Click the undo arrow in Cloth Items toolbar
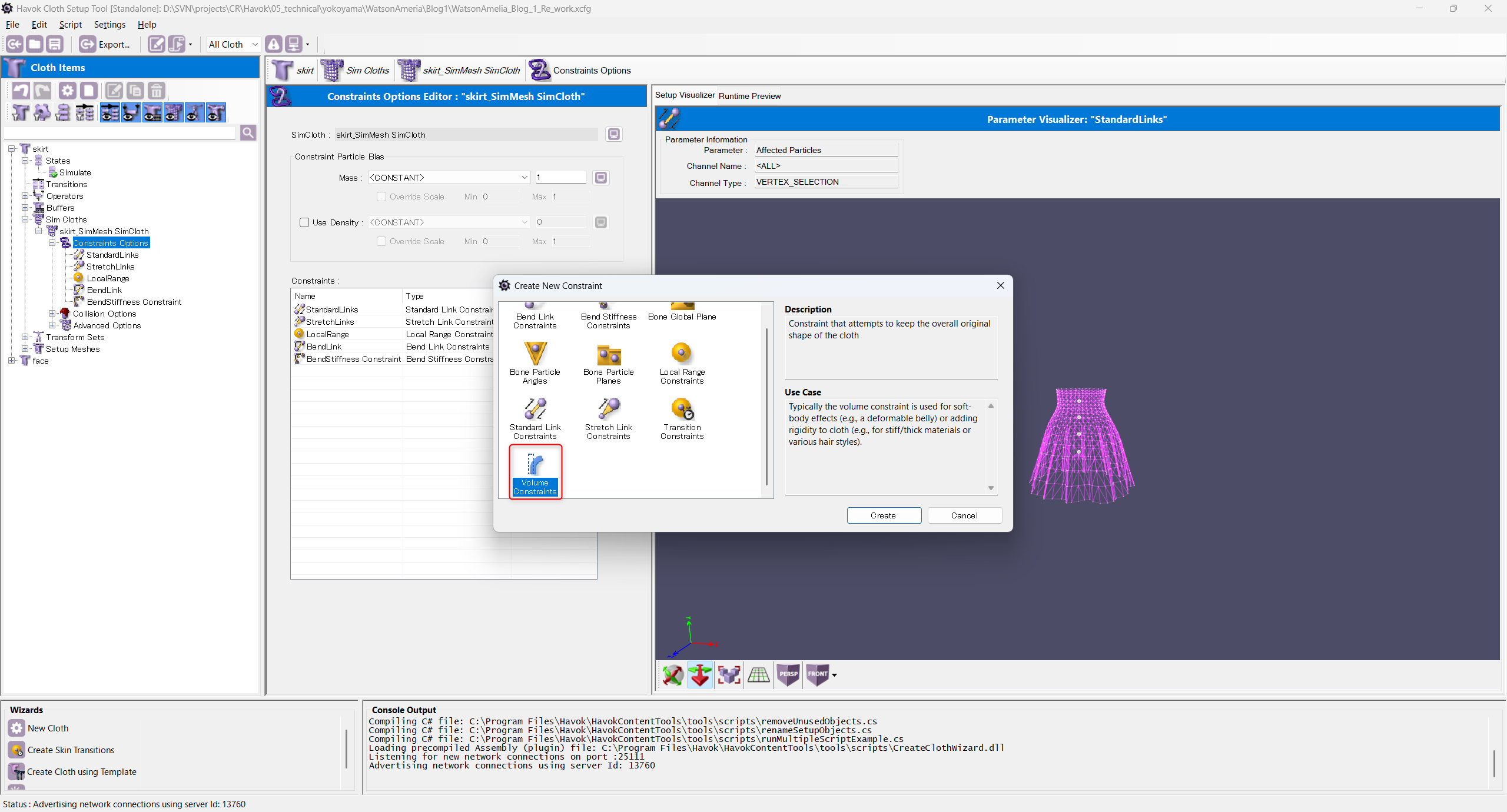1507x812 pixels. pyautogui.click(x=21, y=91)
